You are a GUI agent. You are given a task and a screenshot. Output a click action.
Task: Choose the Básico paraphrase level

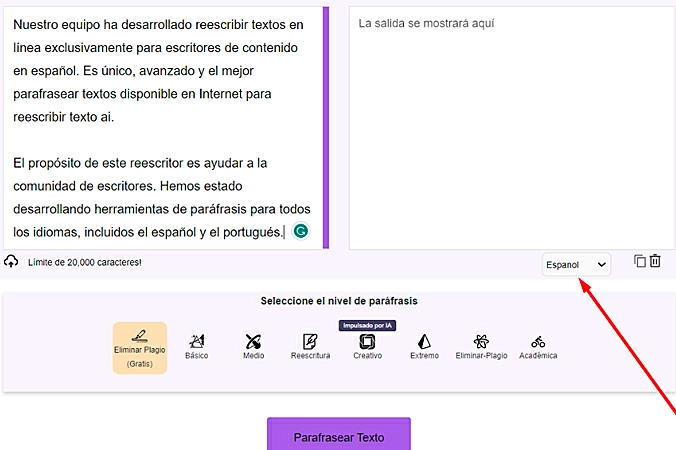click(197, 346)
